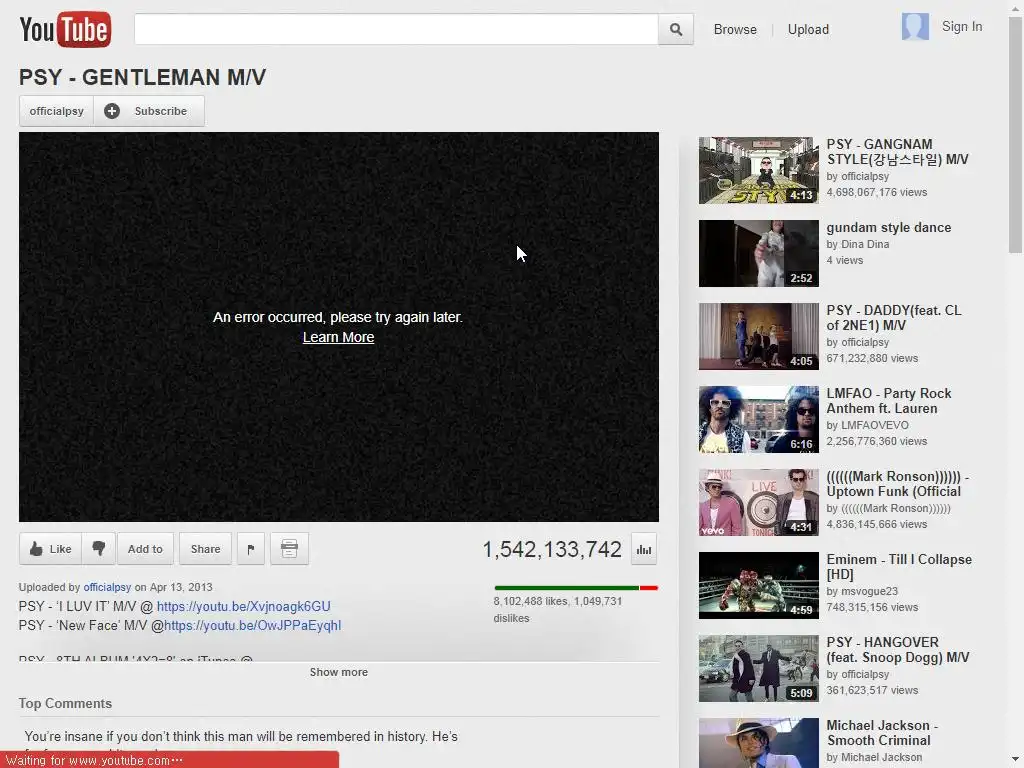
Task: Click the PSY - GENTLEMAN M/V title
Action: (x=142, y=77)
